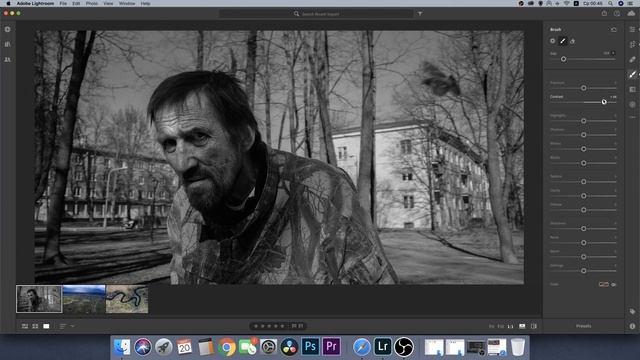Open the share icon in top bar
Viewport: 640px width, 360px height.
pyautogui.click(x=604, y=13)
